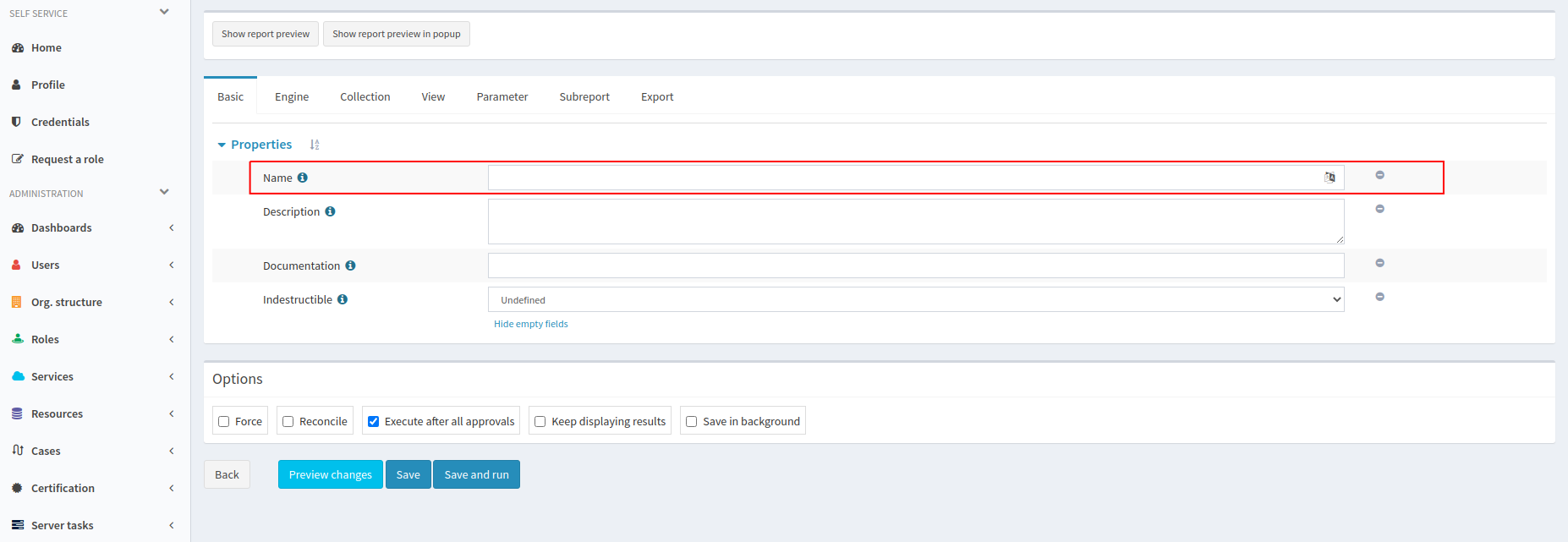Screen dimensions: 1568x542
Task: Expand the Users submenu arrow
Action: tap(172, 265)
